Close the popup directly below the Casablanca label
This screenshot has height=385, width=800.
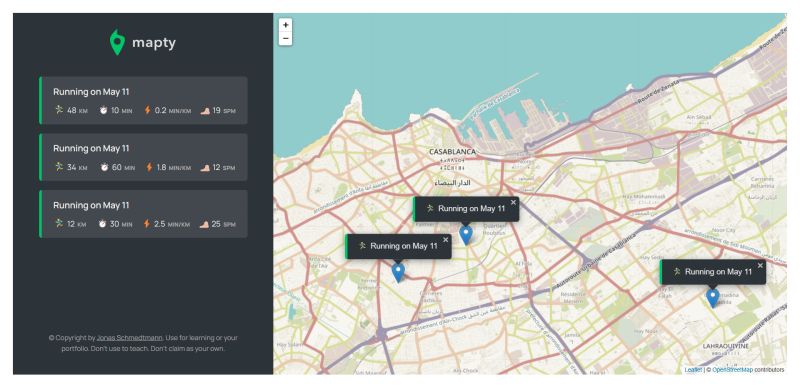point(513,202)
